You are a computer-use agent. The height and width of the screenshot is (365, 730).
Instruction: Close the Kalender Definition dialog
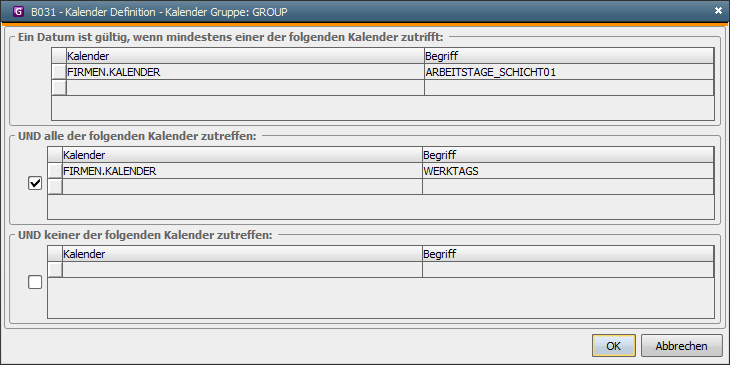tap(718, 11)
